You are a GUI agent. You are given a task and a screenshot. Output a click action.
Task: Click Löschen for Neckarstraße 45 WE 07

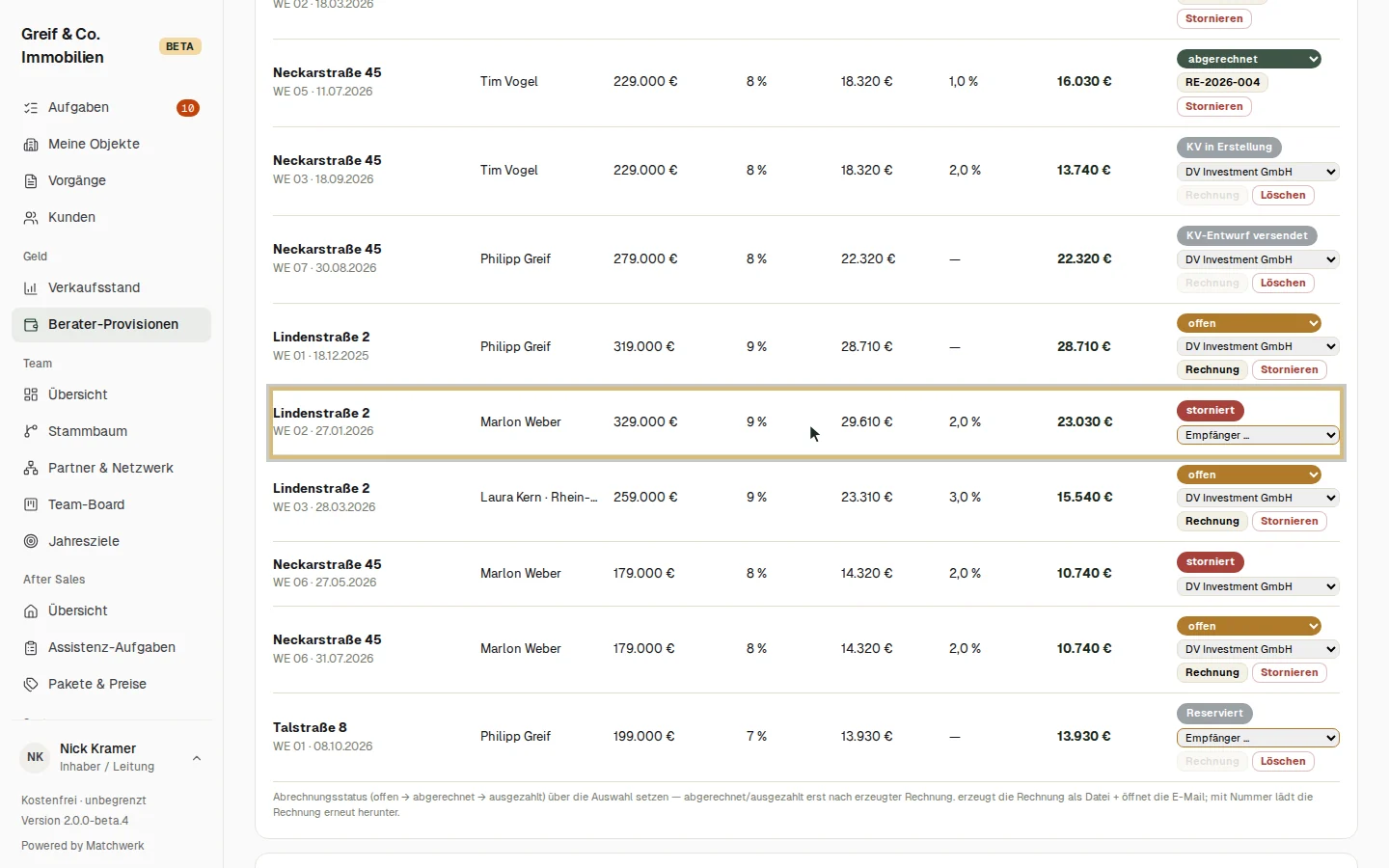click(x=1283, y=284)
